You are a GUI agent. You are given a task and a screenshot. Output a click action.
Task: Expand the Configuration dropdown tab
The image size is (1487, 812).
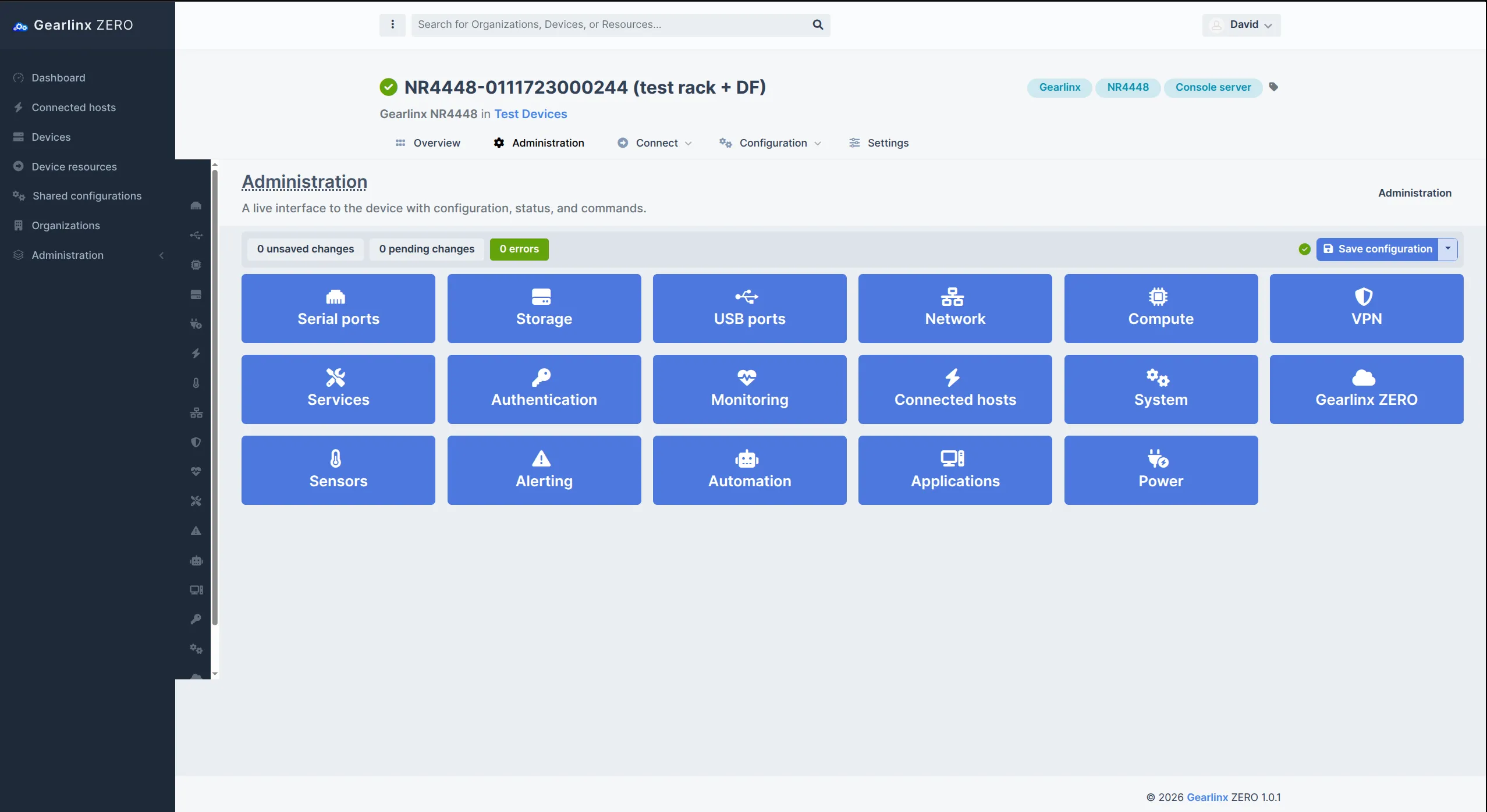(x=771, y=143)
